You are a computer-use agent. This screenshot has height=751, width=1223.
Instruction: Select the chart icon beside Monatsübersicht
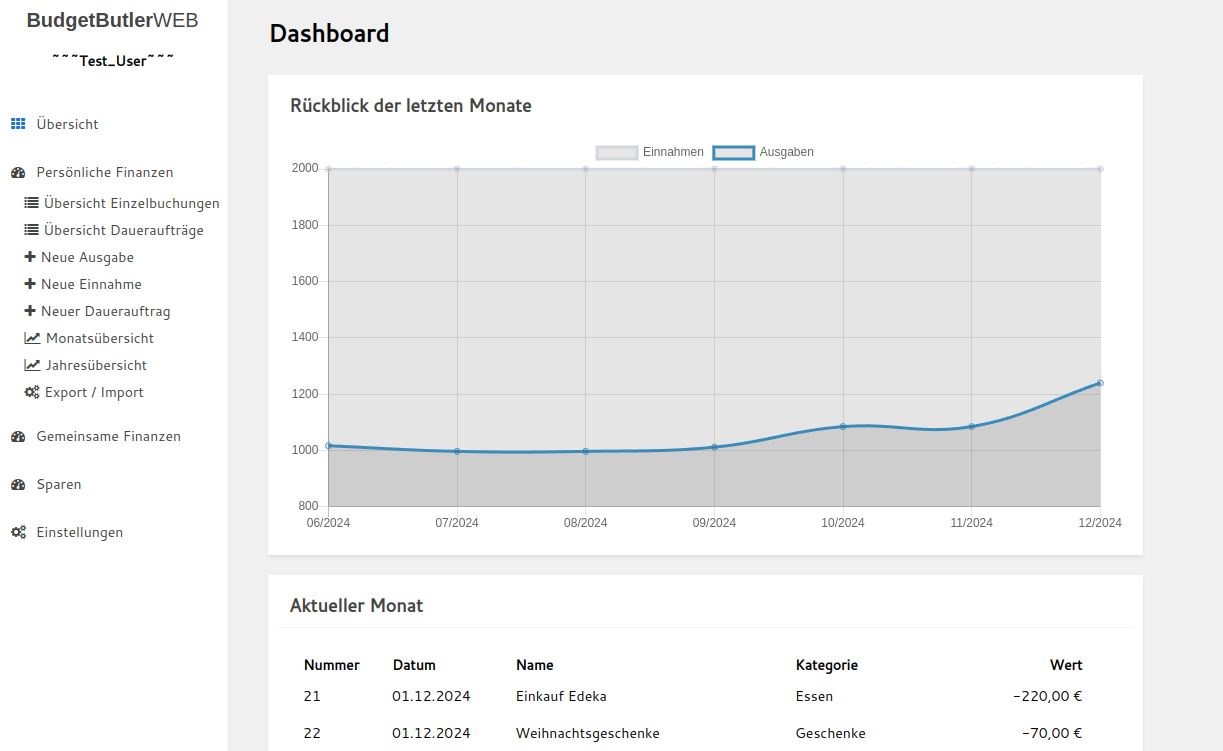31,338
